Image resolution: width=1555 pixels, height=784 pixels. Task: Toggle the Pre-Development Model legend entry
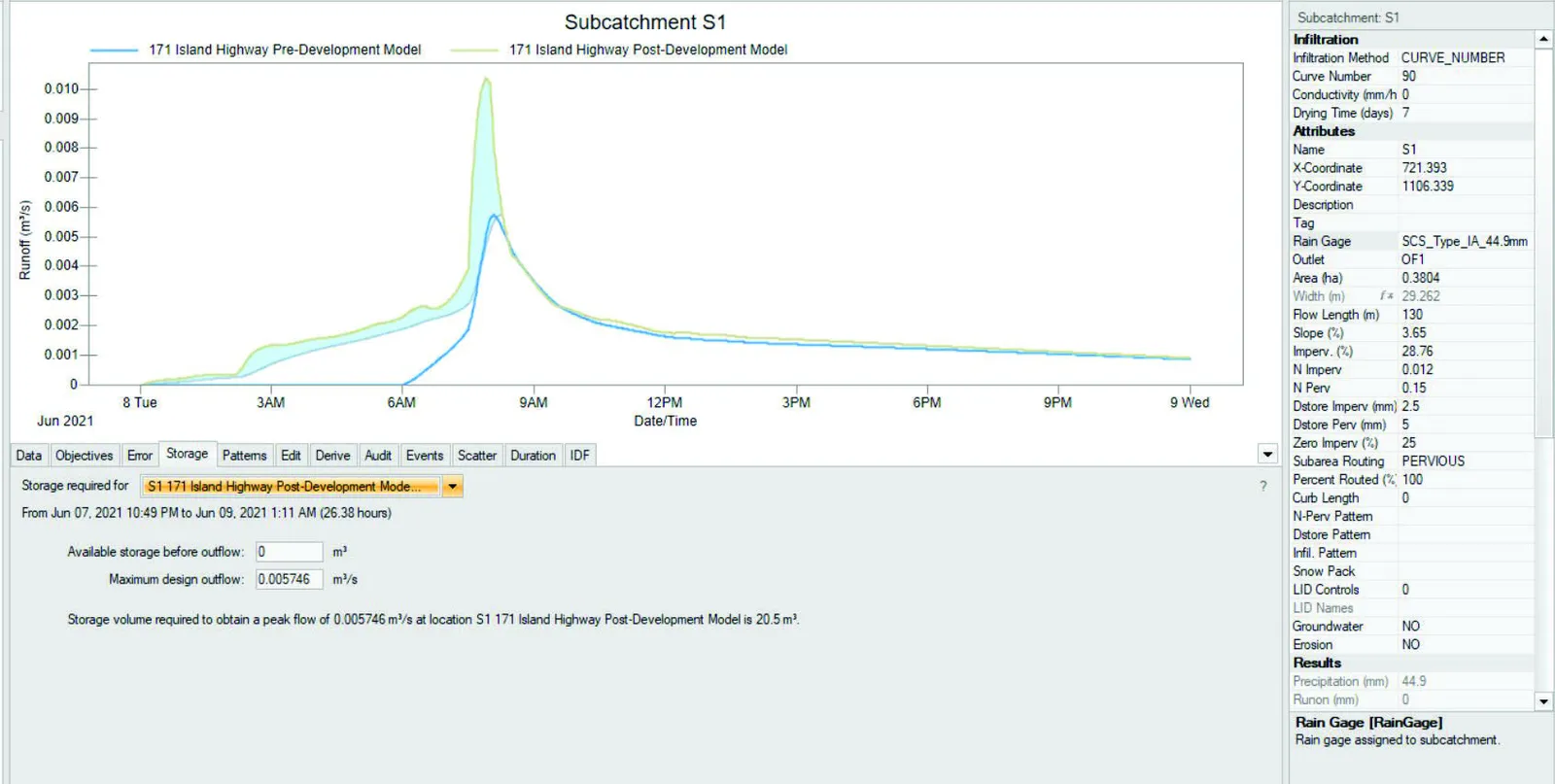[256, 50]
